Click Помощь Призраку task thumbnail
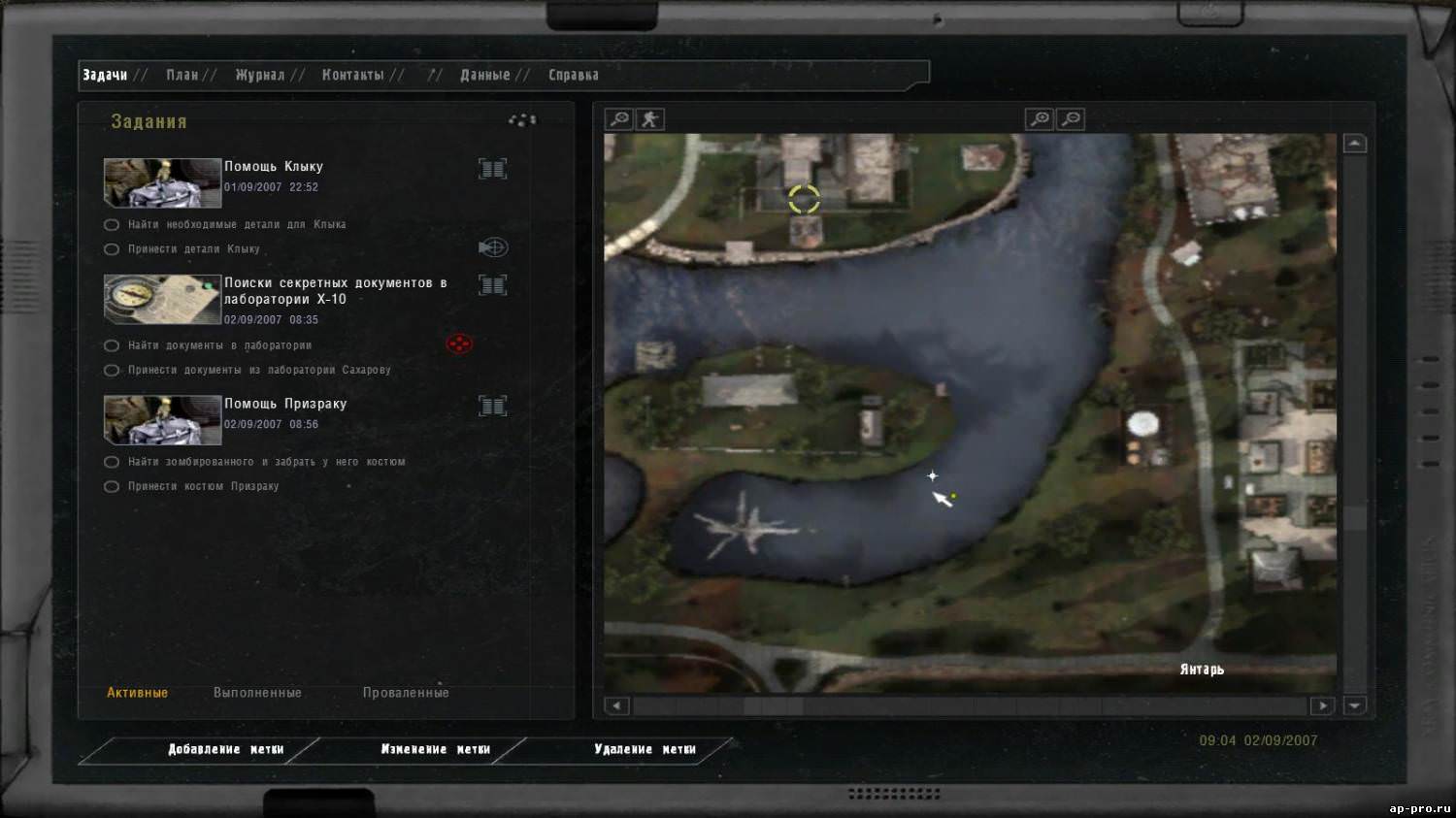The image size is (1456, 818). point(163,420)
